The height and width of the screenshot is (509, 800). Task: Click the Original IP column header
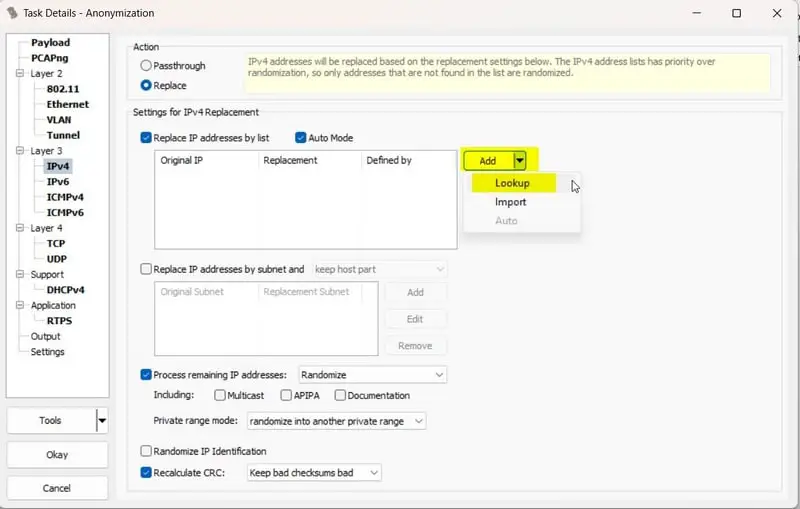[207, 160]
